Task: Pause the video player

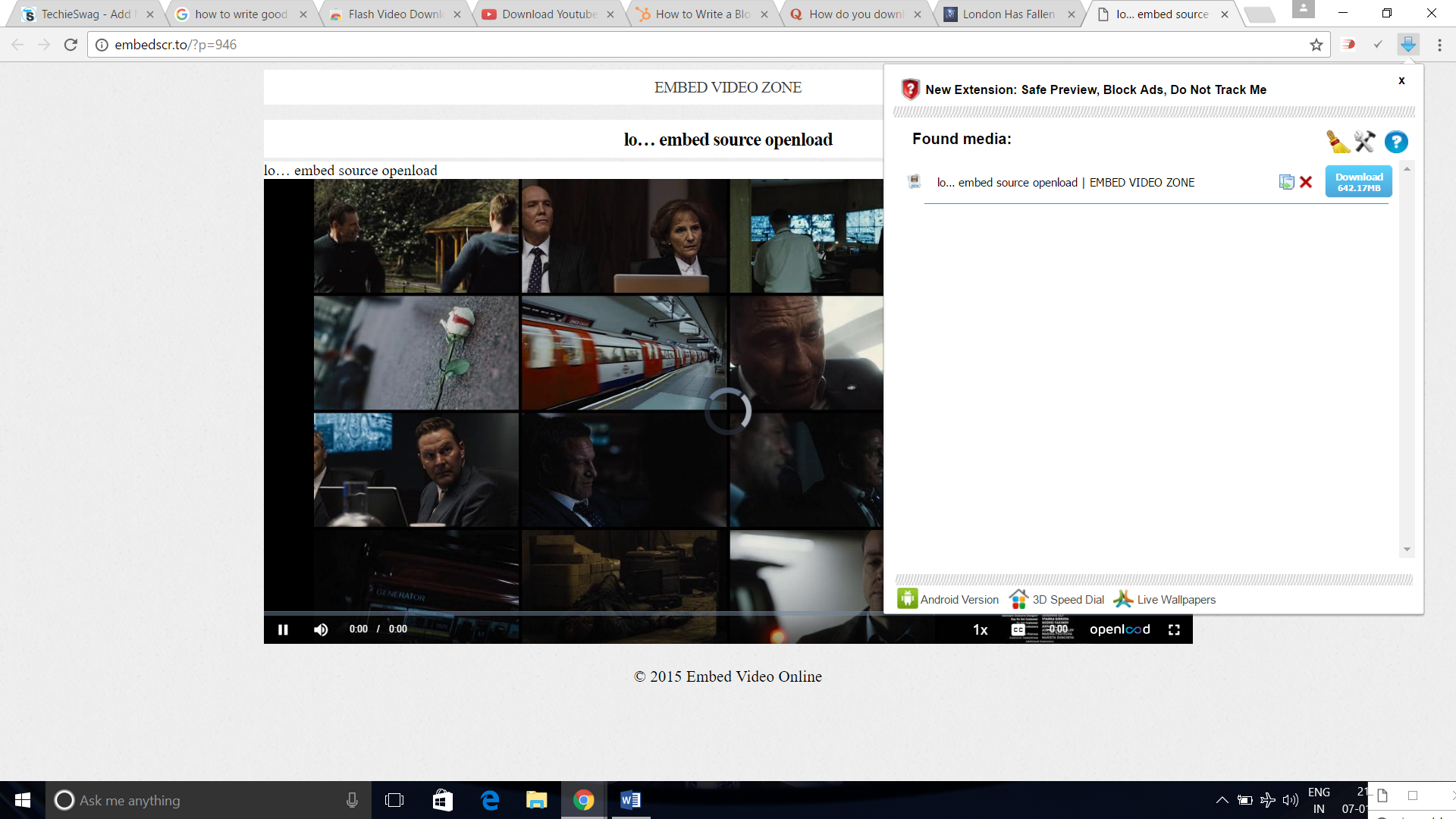Action: (x=283, y=629)
